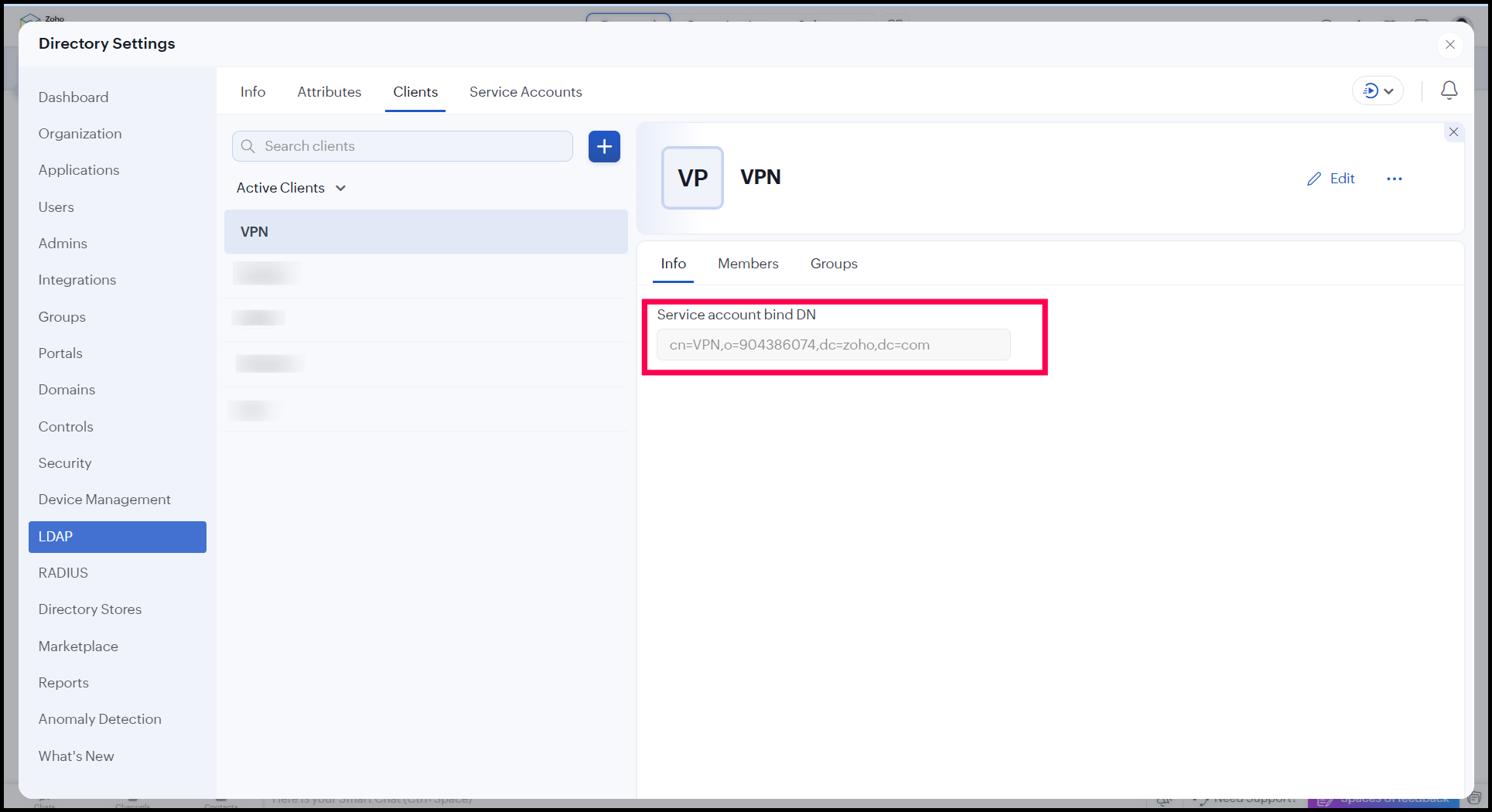Click inside the Search clients field

(402, 146)
